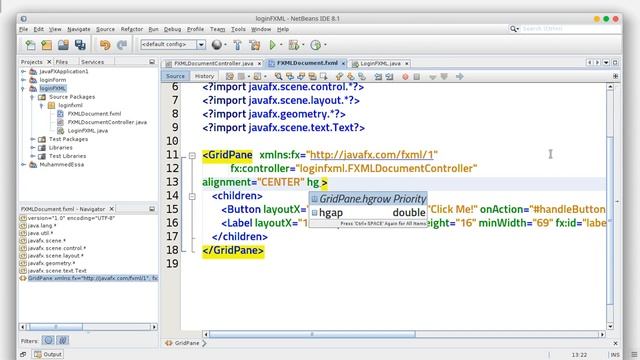Select the GridPane node in Navigator
Image resolution: width=640 pixels, height=360 pixels.
[89, 278]
